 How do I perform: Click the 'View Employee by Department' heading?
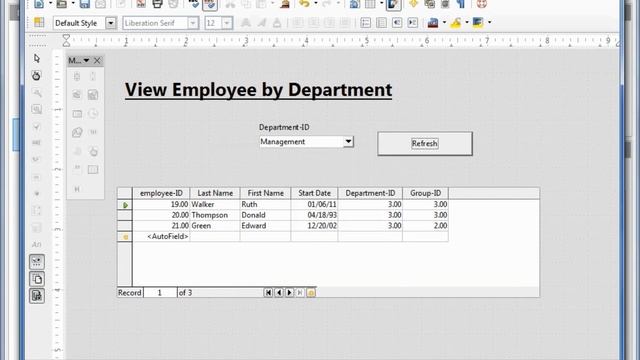click(x=258, y=90)
